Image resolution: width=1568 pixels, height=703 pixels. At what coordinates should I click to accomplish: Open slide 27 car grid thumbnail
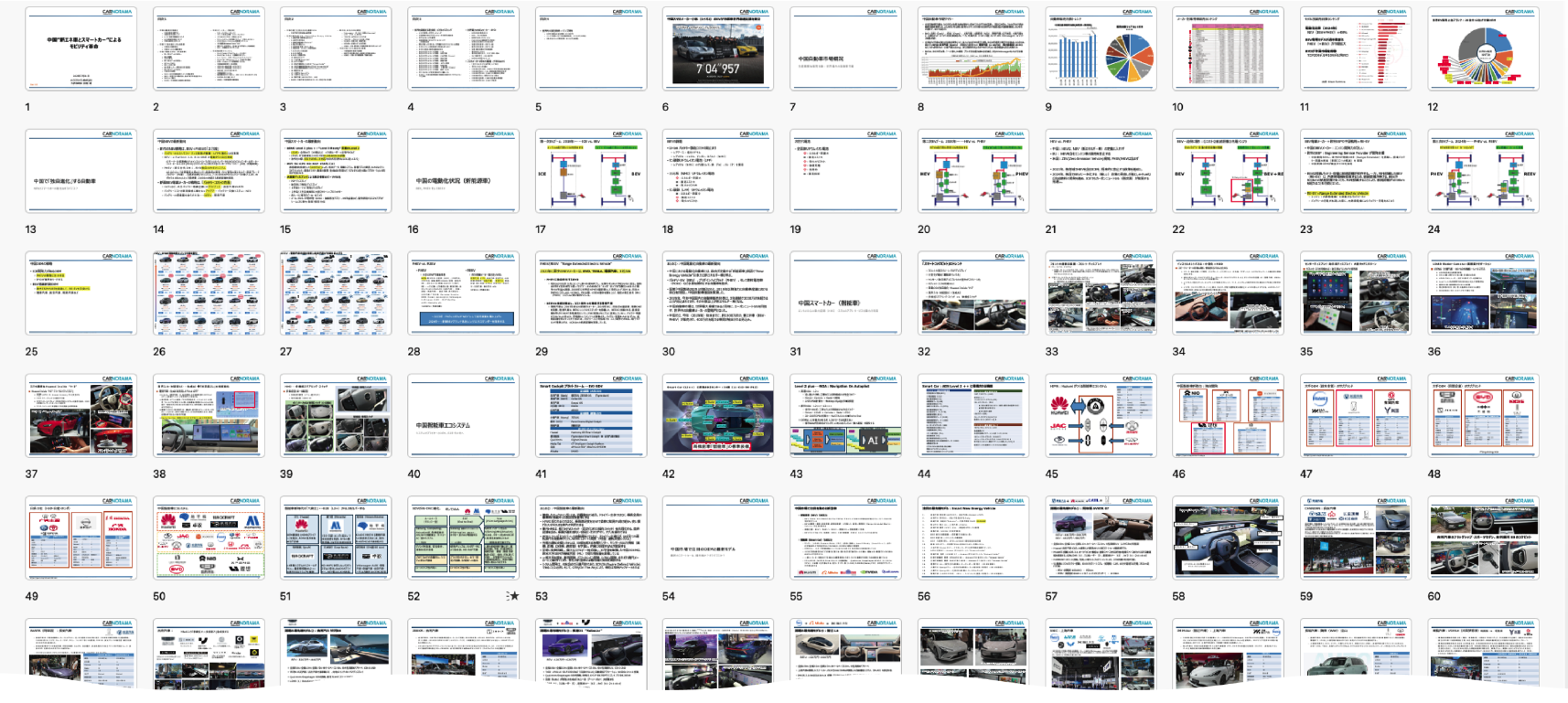[x=336, y=293]
